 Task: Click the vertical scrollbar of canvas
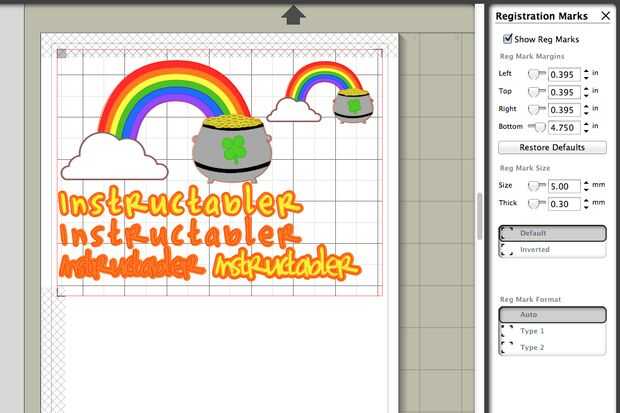[480, 216]
